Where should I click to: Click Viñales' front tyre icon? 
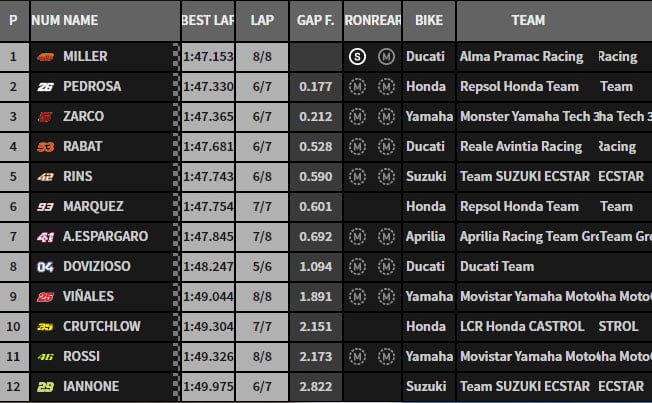point(357,297)
